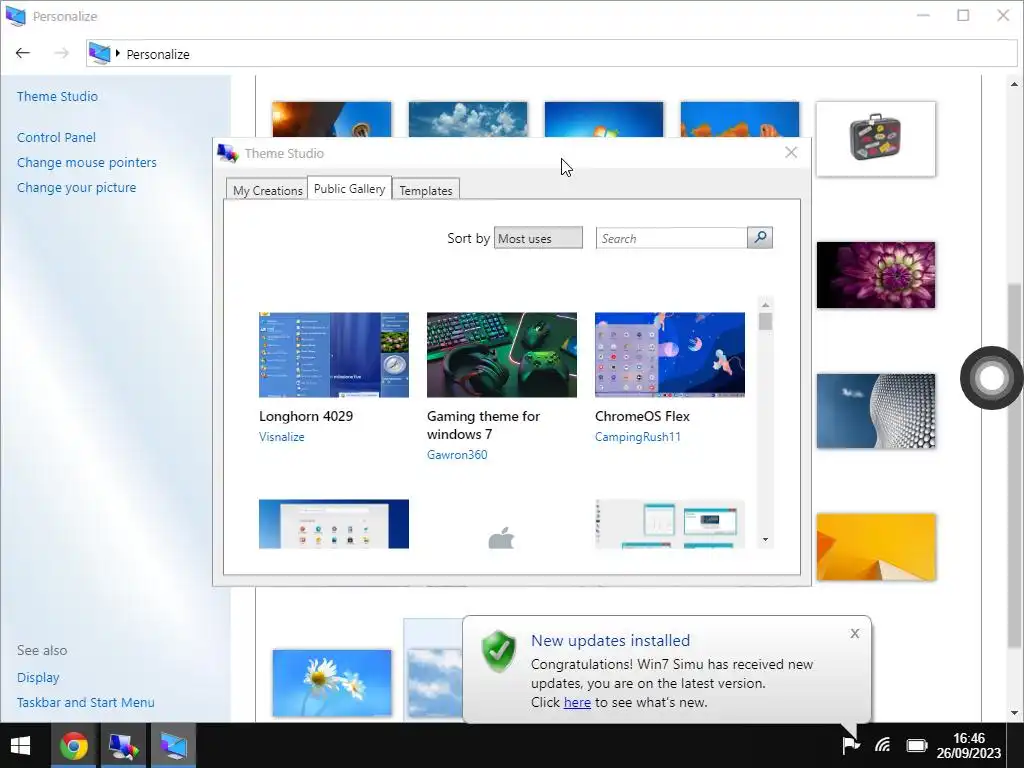
Task: Click the forward navigation arrow
Action: (x=61, y=53)
